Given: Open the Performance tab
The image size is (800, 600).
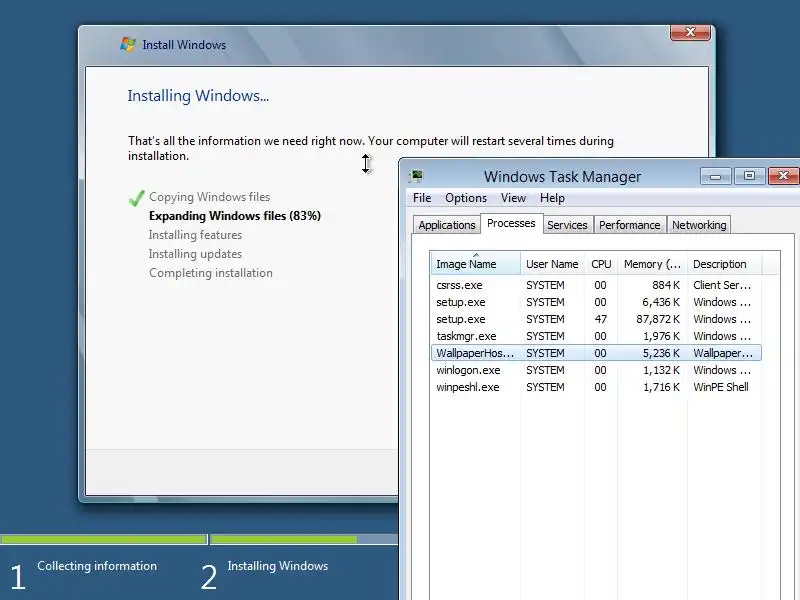Looking at the screenshot, I should pyautogui.click(x=630, y=225).
